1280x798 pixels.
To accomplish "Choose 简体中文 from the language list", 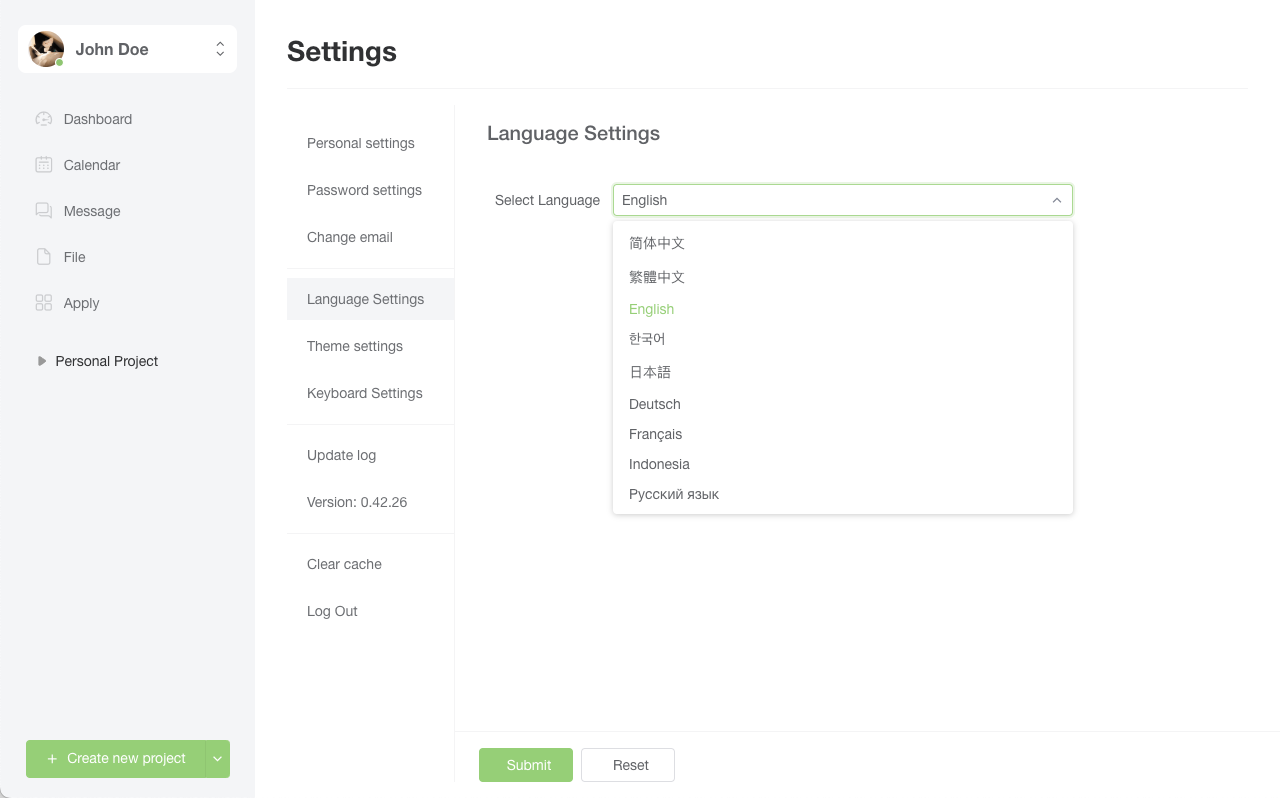I will tap(843, 243).
